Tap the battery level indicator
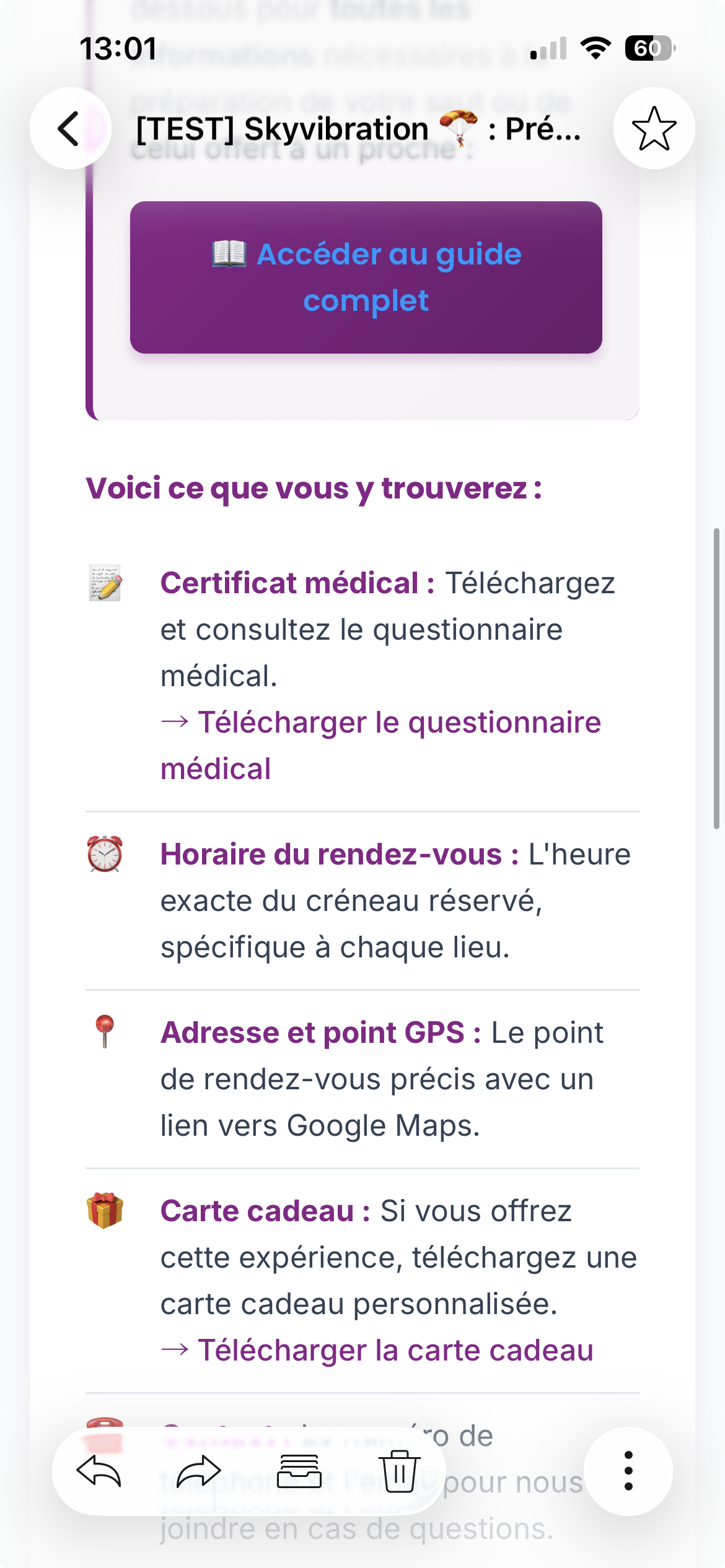The image size is (725, 1568). point(649,48)
